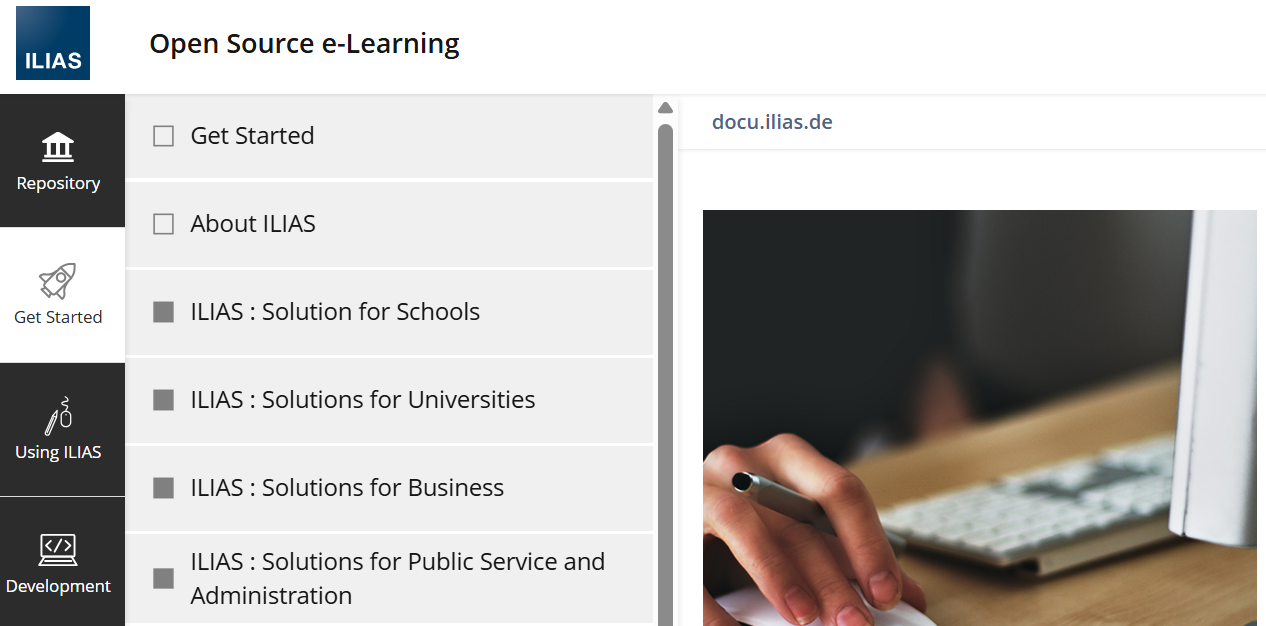Image resolution: width=1266 pixels, height=626 pixels.
Task: Click the filled square beside Solution for Schools
Action: pyautogui.click(x=163, y=312)
